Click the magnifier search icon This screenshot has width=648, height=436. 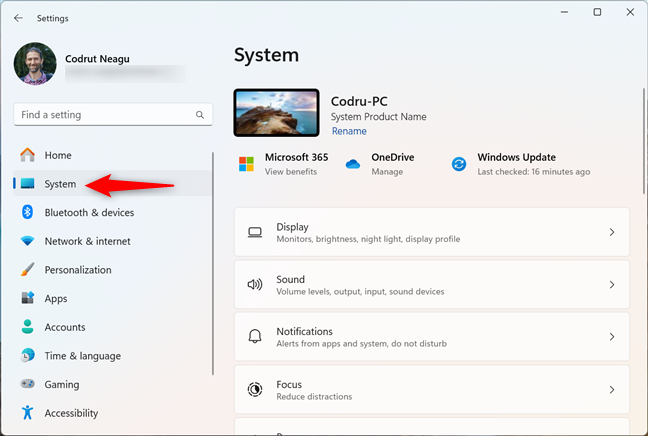click(200, 115)
